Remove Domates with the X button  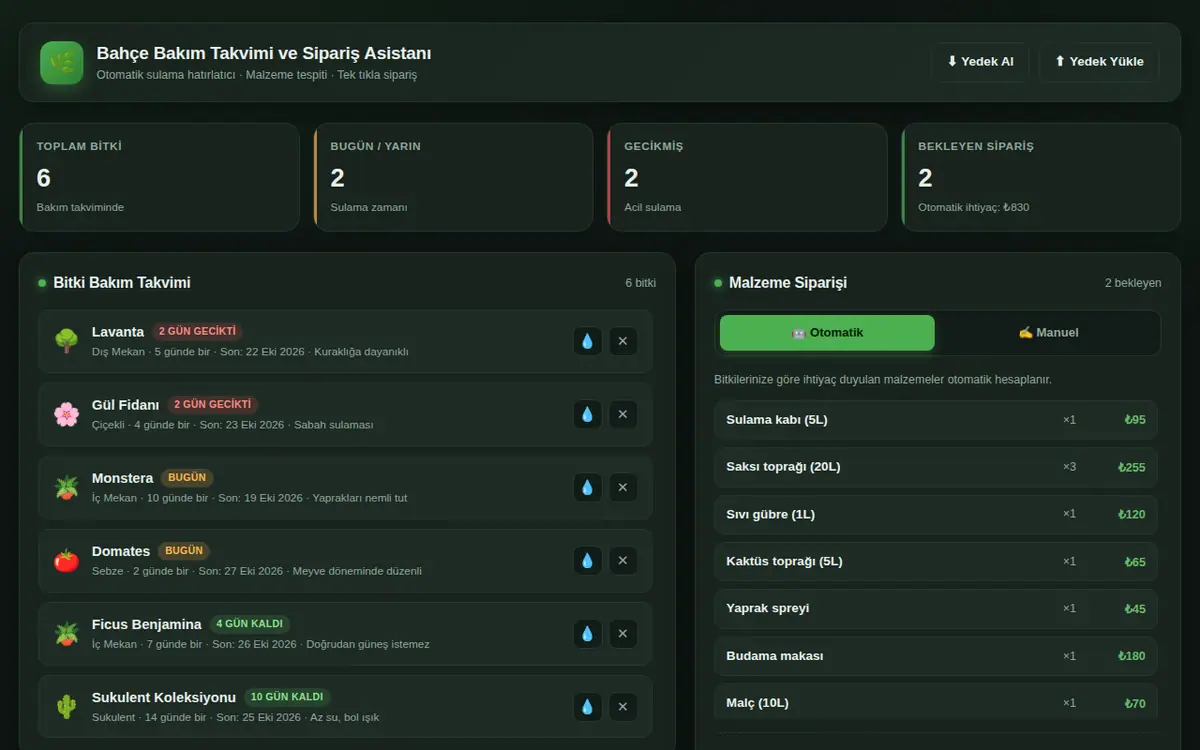623,560
